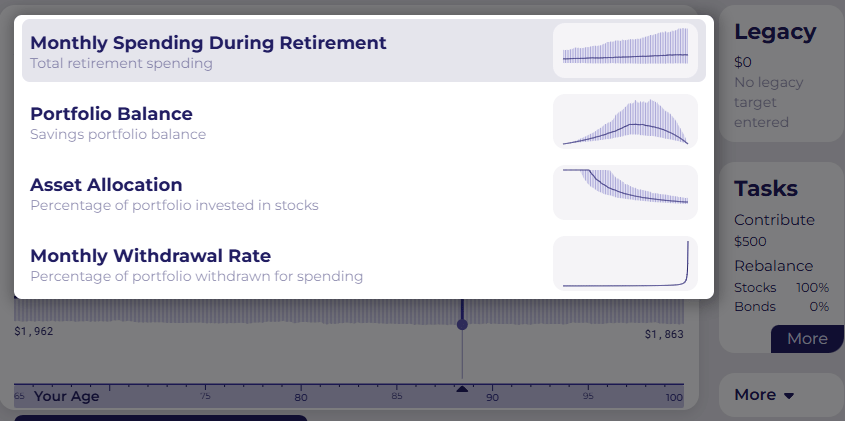The width and height of the screenshot is (845, 421).
Task: Click the Asset Allocation mini chart icon
Action: tap(625, 193)
